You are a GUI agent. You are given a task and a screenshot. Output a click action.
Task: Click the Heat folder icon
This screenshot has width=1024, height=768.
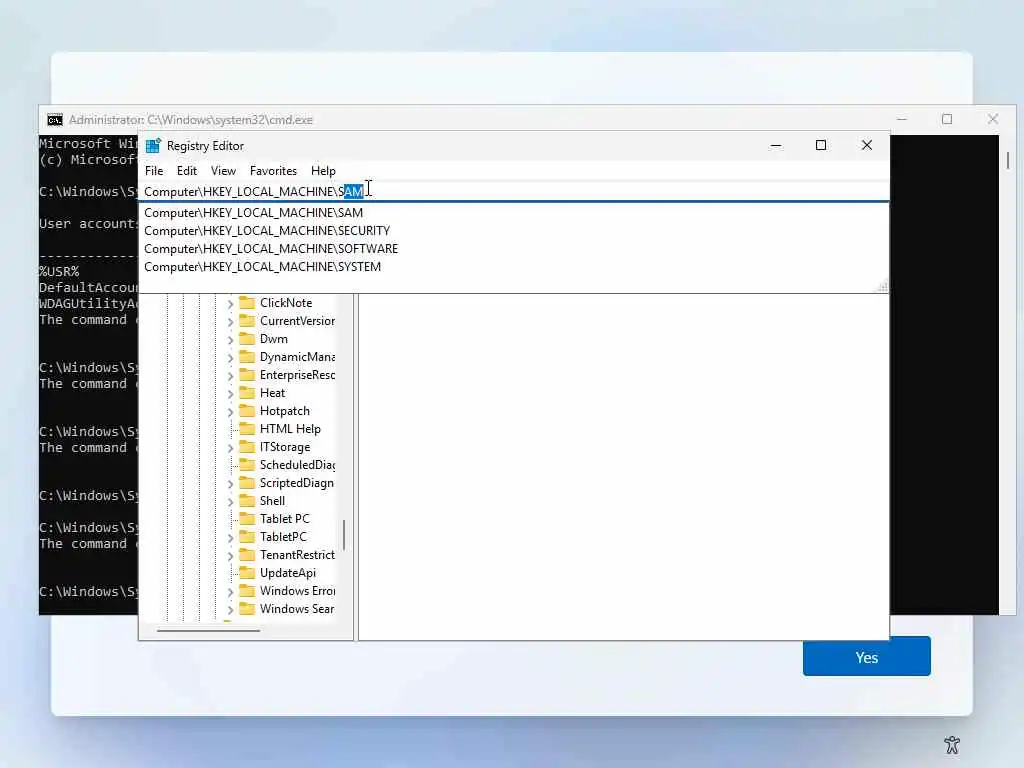[x=247, y=392]
